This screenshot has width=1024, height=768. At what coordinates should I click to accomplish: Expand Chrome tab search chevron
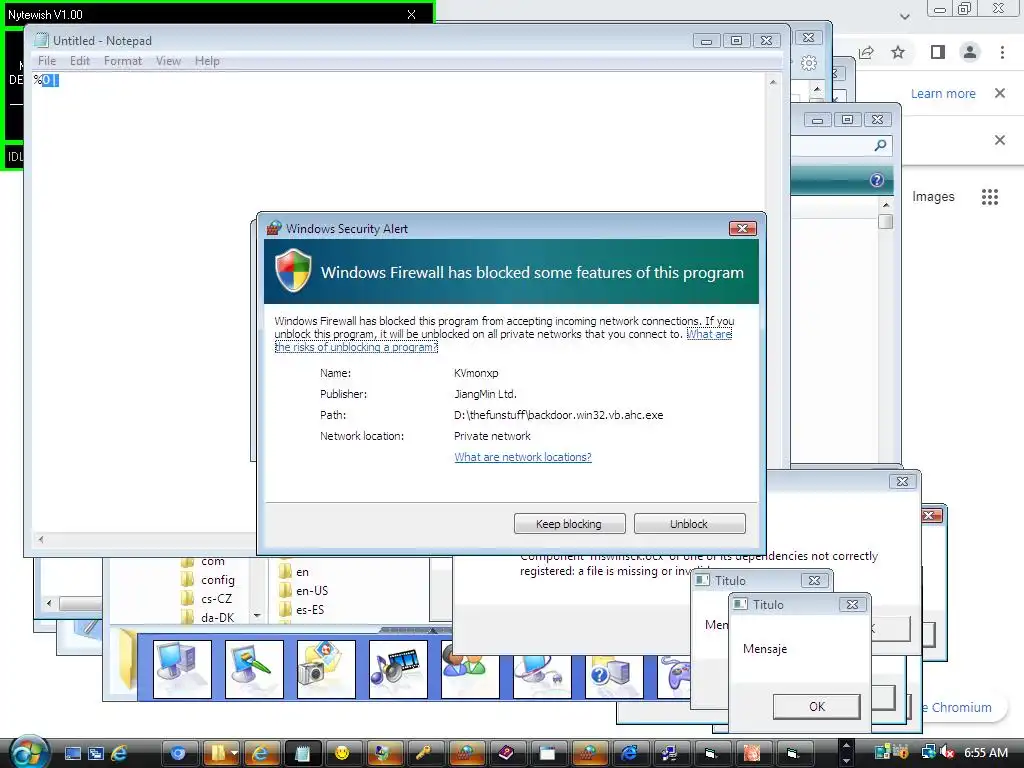point(904,17)
